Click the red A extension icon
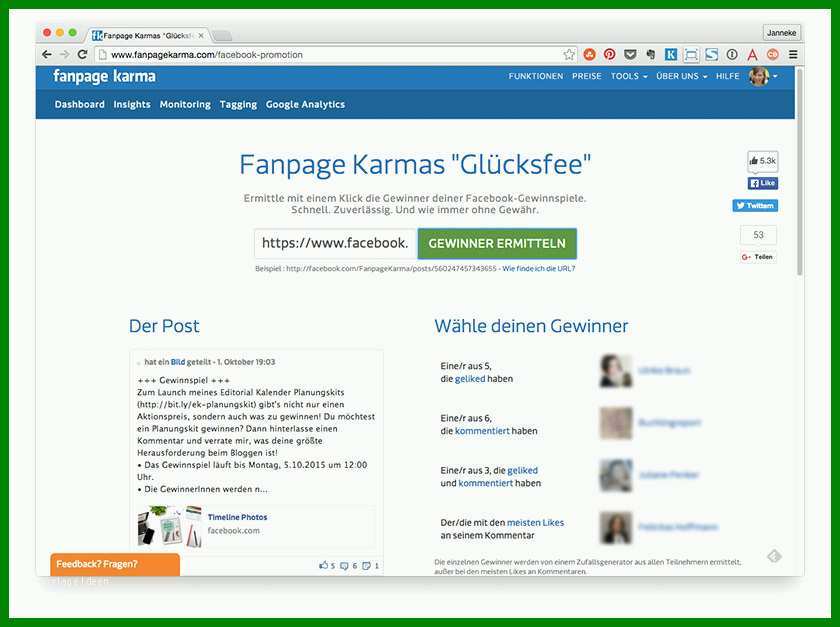The image size is (840, 627). [752, 54]
